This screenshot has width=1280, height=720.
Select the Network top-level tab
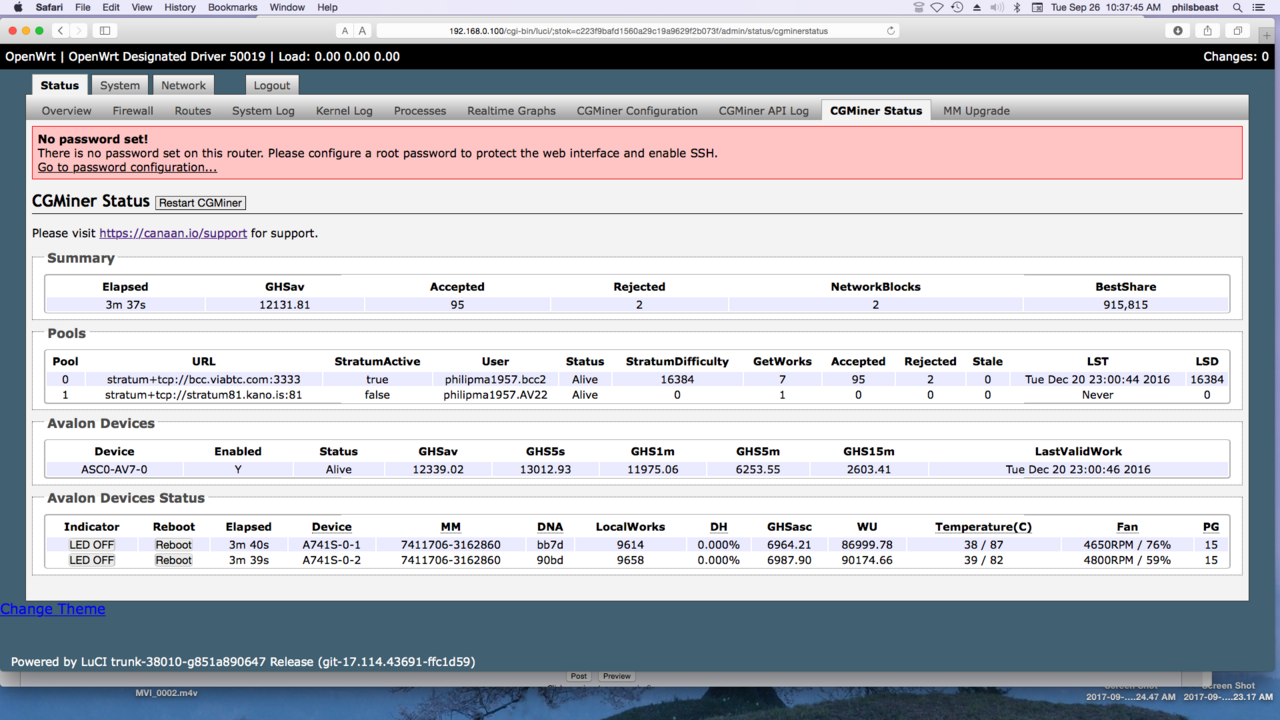pos(183,86)
